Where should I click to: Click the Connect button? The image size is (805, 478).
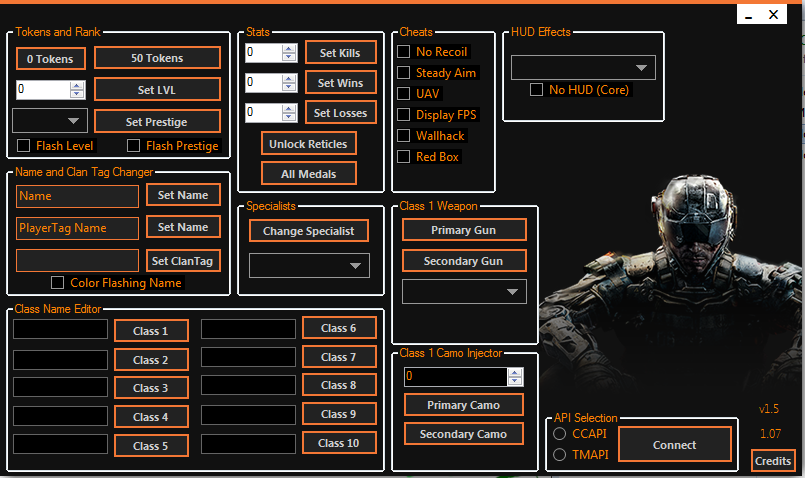pos(675,445)
